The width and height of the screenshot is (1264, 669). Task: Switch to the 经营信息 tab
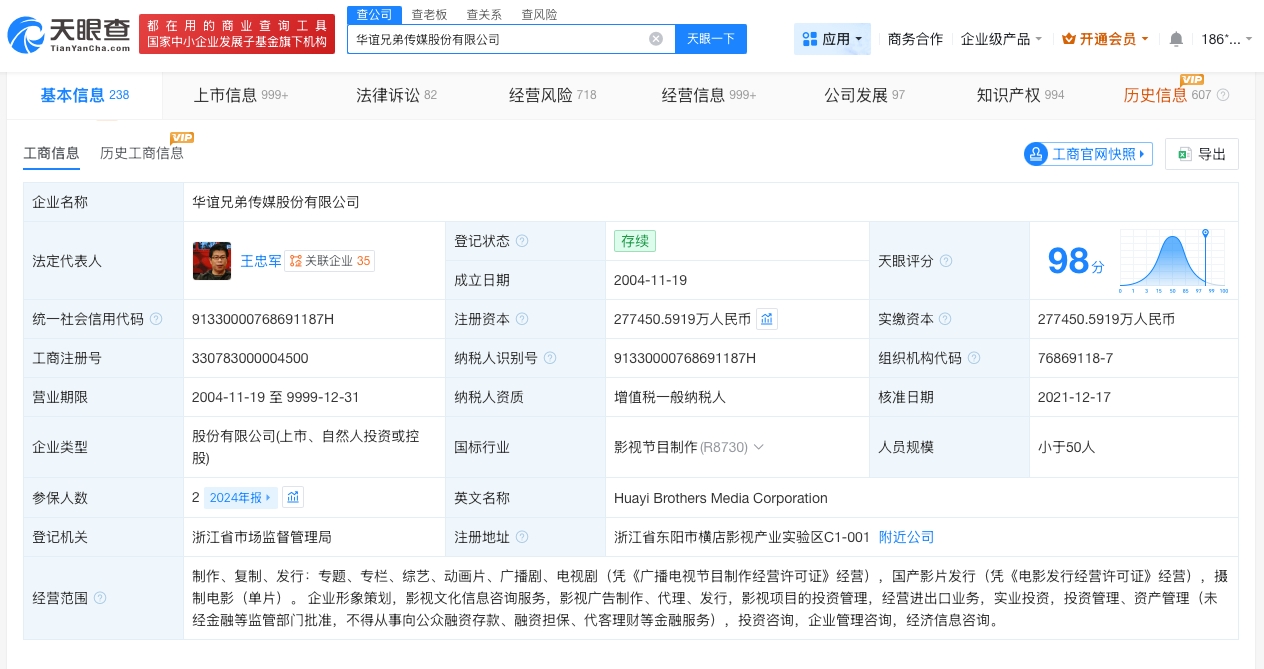click(708, 95)
